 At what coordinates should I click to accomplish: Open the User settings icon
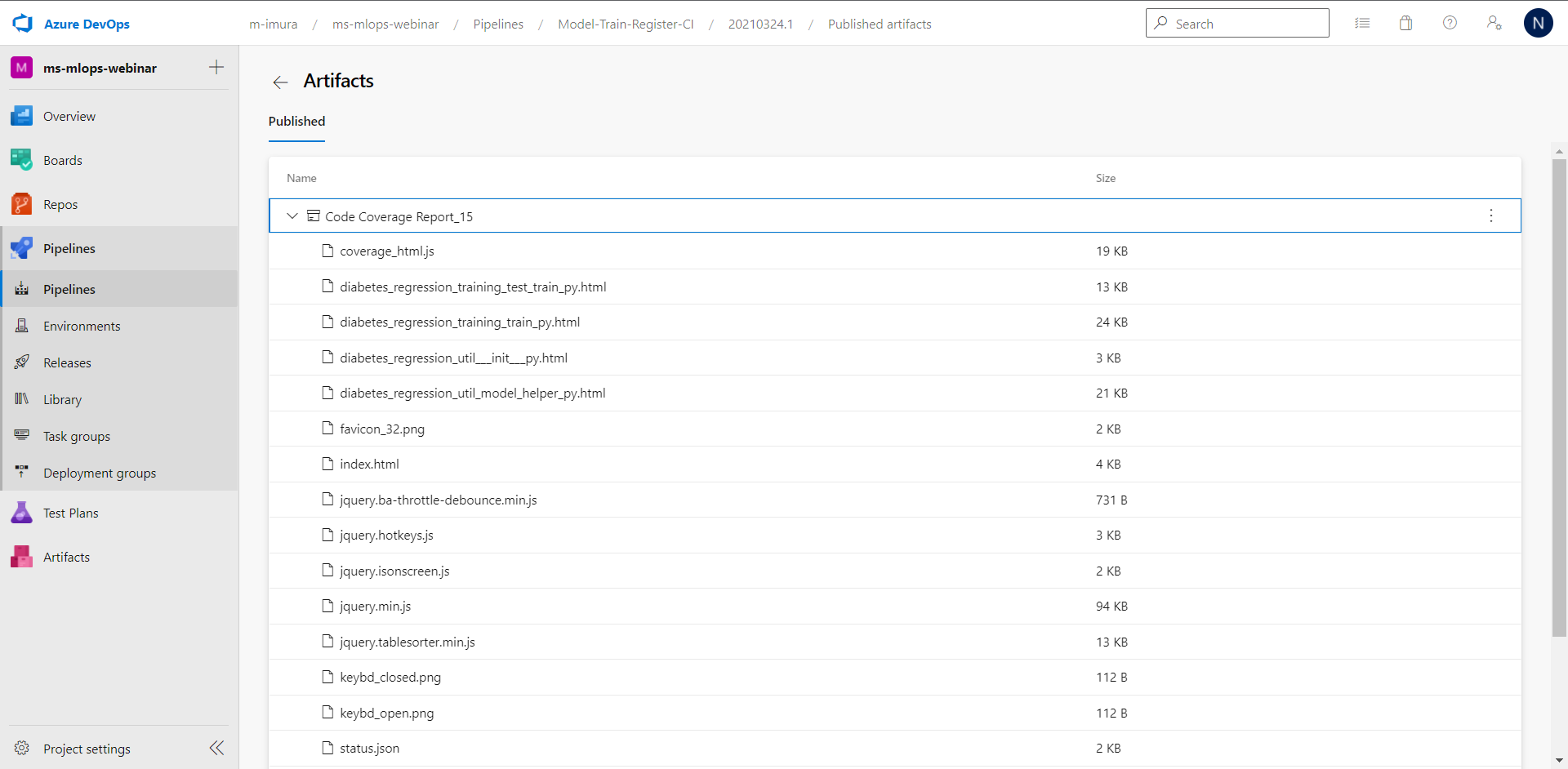pyautogui.click(x=1494, y=23)
